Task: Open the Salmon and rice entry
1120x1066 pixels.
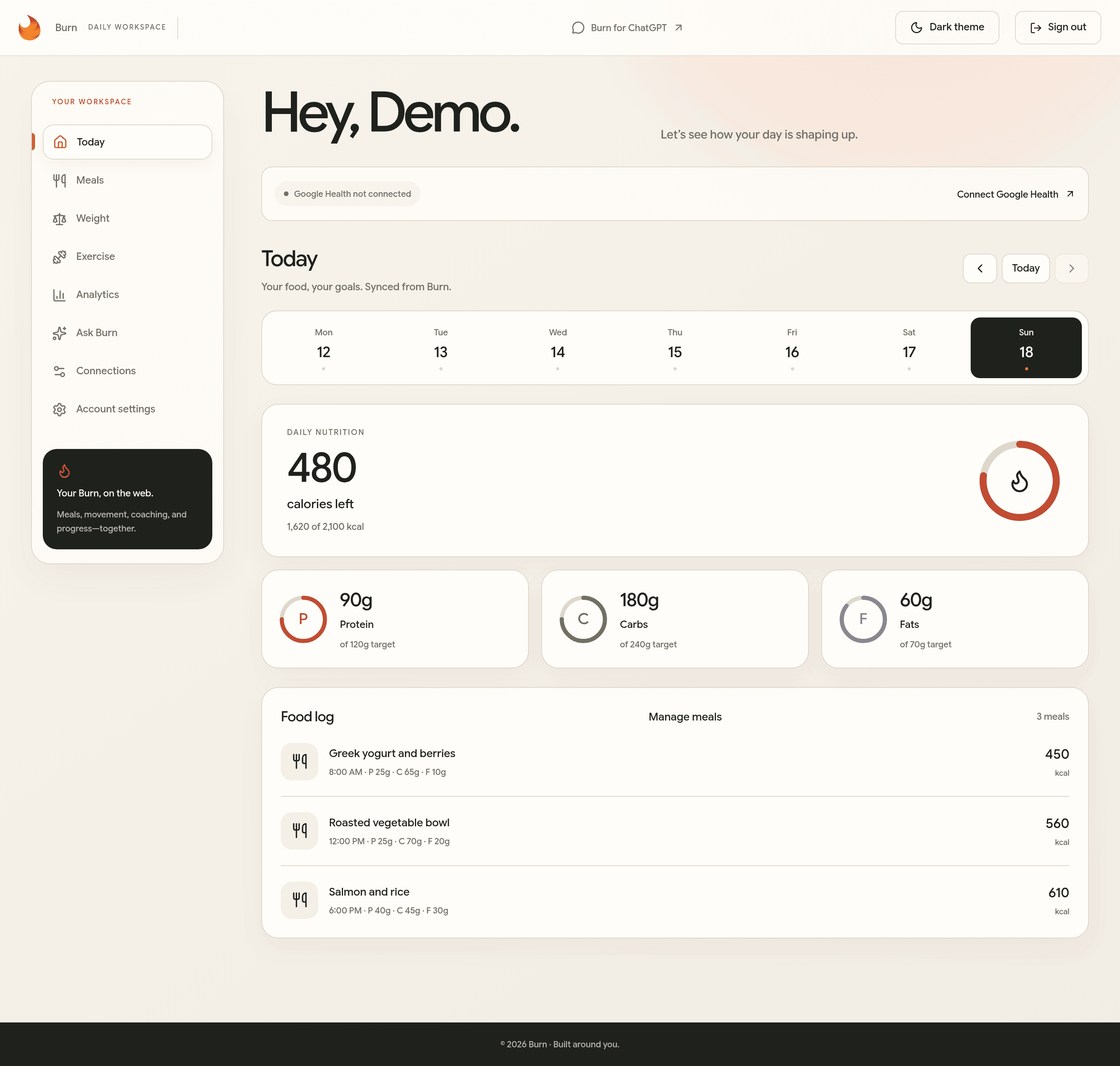Action: (x=675, y=900)
